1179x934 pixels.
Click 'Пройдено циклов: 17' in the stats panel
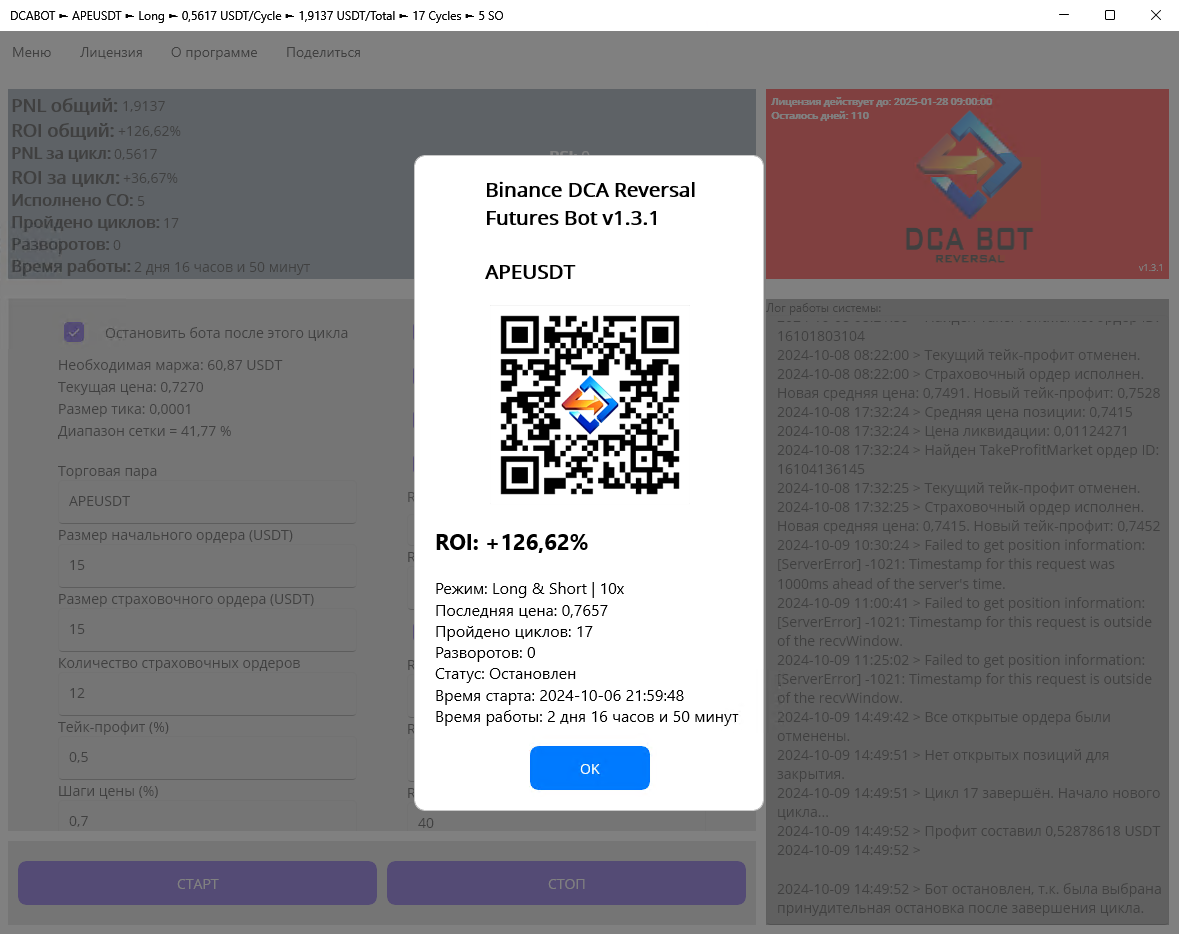(x=95, y=223)
